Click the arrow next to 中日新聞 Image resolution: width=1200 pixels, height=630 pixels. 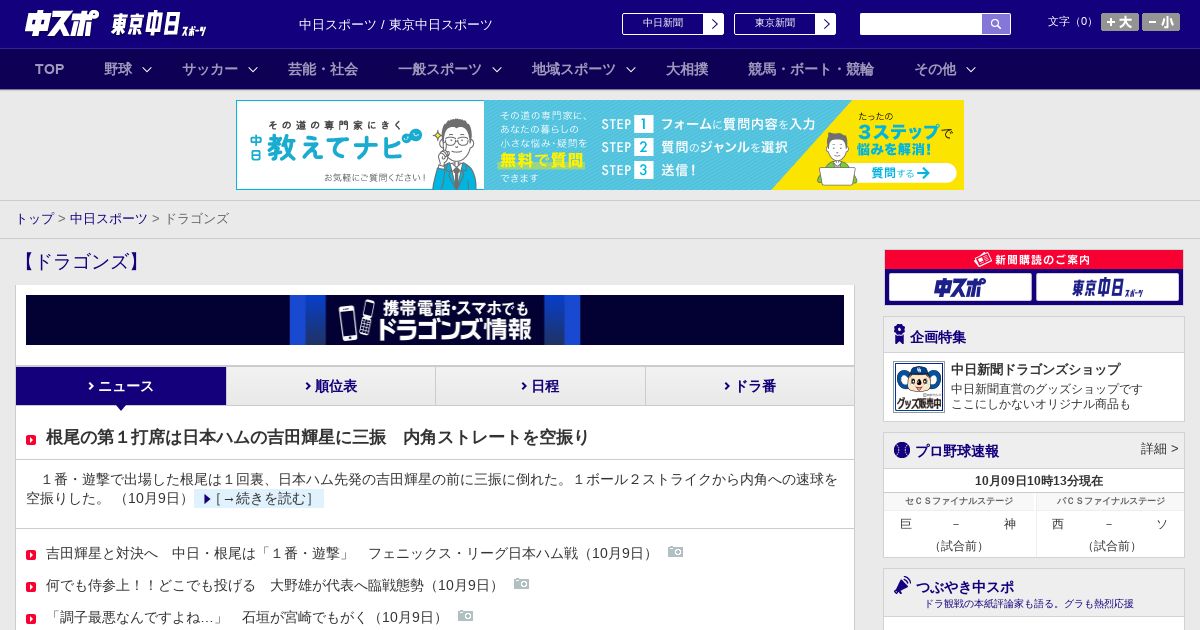[714, 24]
